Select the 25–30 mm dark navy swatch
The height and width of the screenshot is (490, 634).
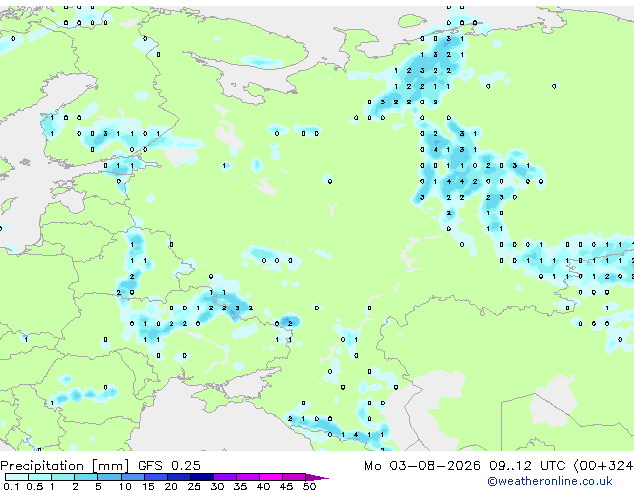pyautogui.click(x=202, y=477)
